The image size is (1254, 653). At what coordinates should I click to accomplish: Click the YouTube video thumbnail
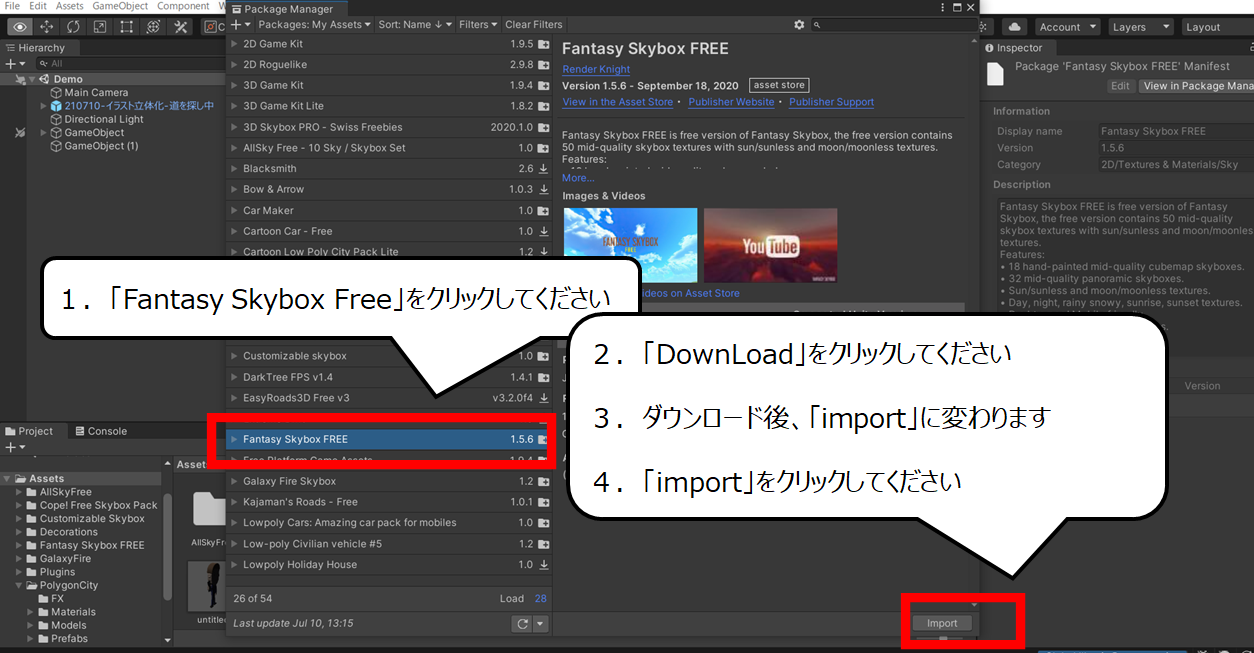pos(770,246)
